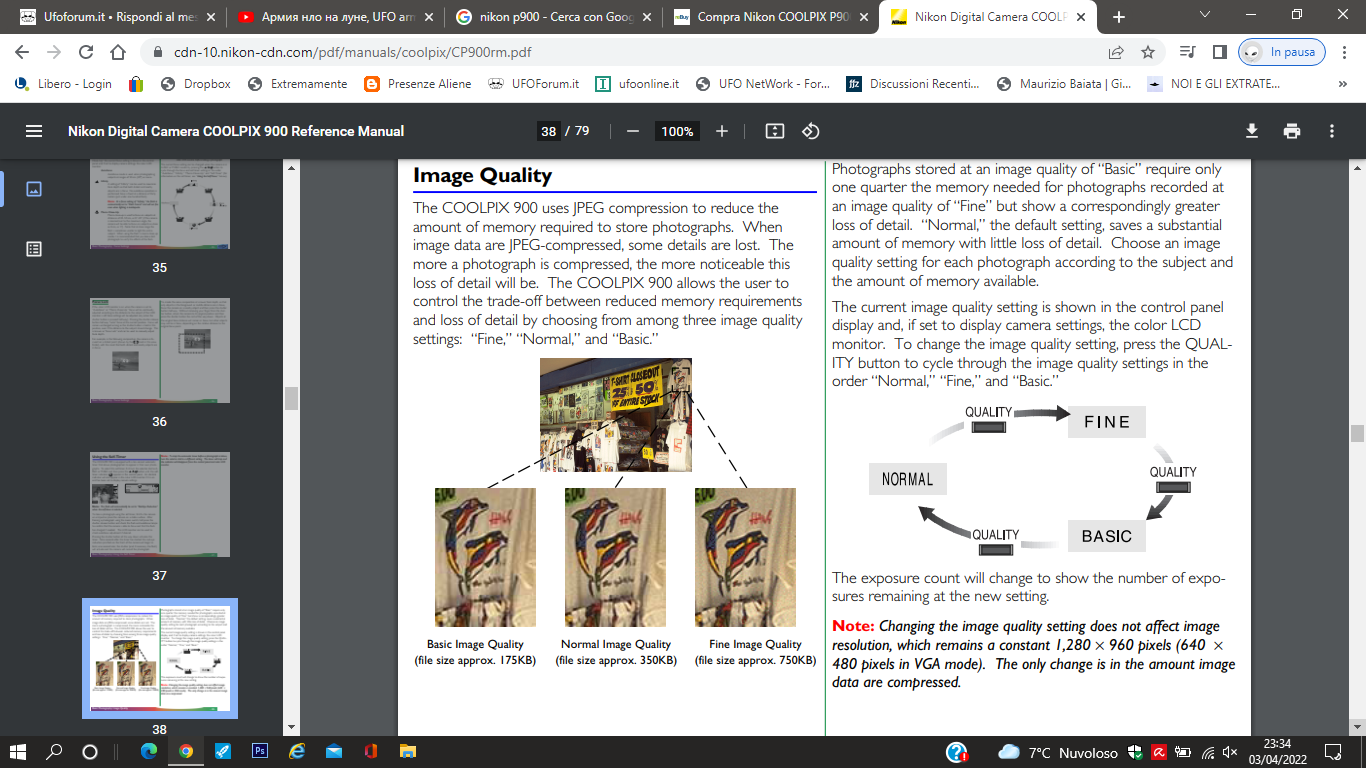Open the Chrome three-dot menu
The image size is (1366, 768).
pyautogui.click(x=1345, y=52)
